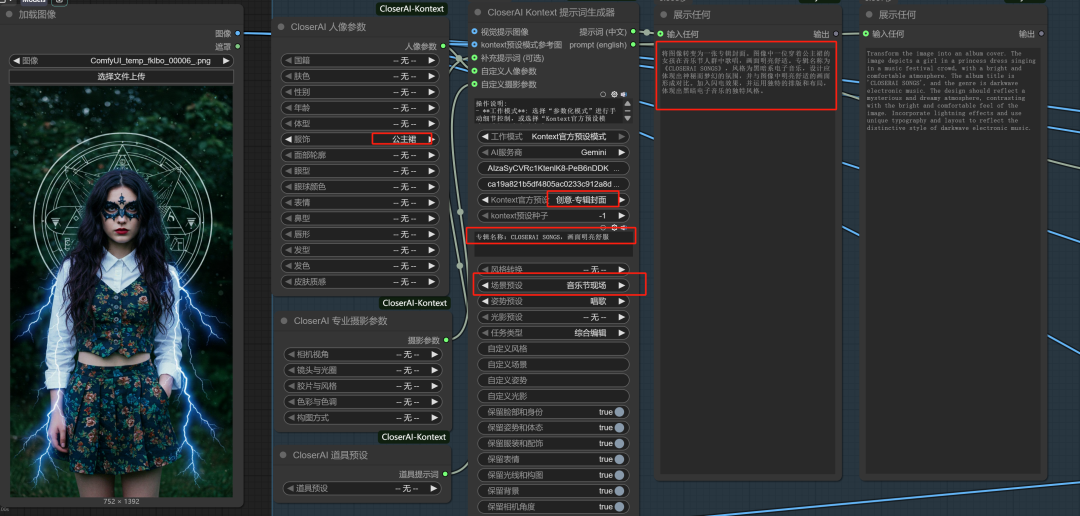Viewport: 1080px width, 516px height.
Task: Click the gear icon above 专辑名称 text box
Action: pos(614,227)
